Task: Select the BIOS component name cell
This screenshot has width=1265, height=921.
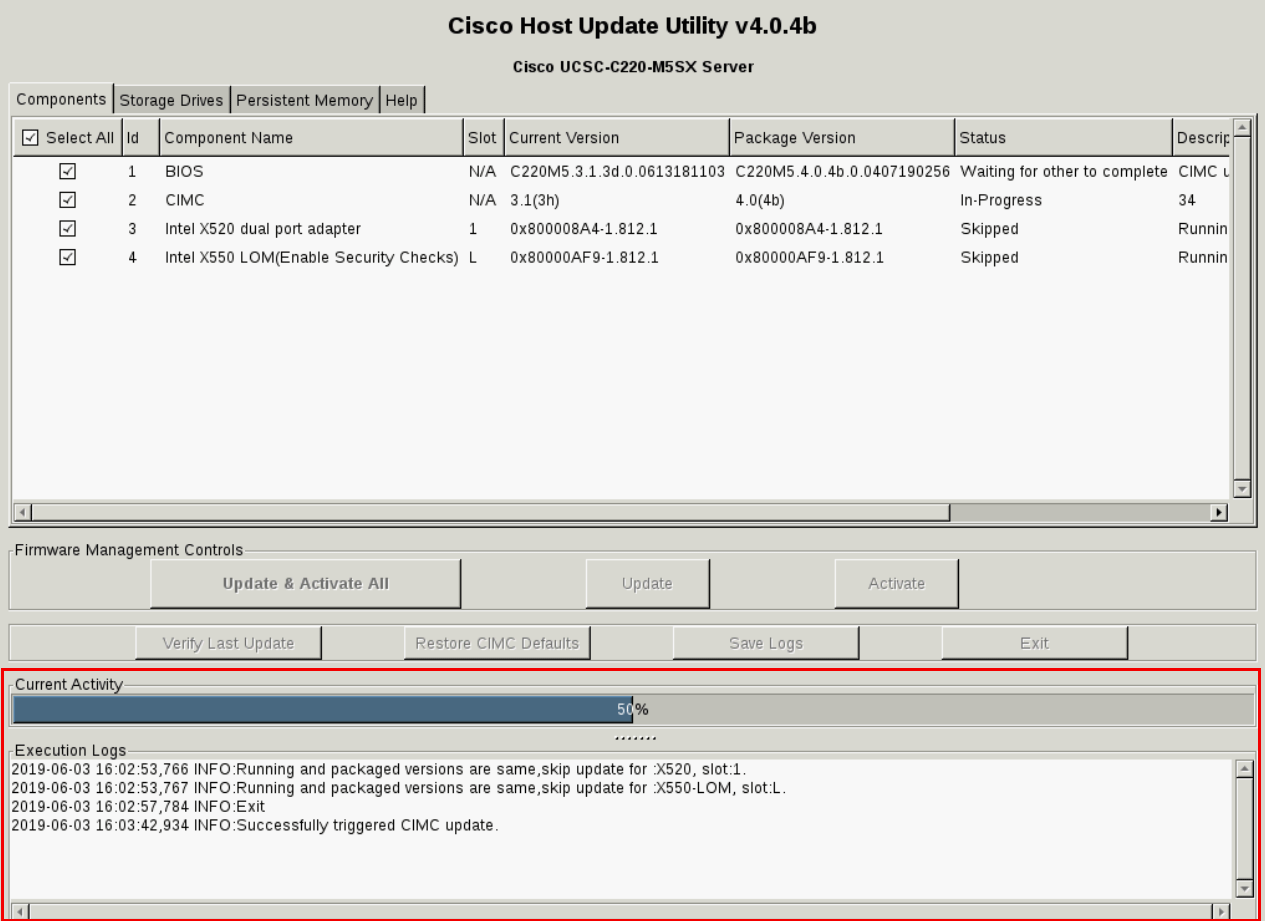Action: 184,171
